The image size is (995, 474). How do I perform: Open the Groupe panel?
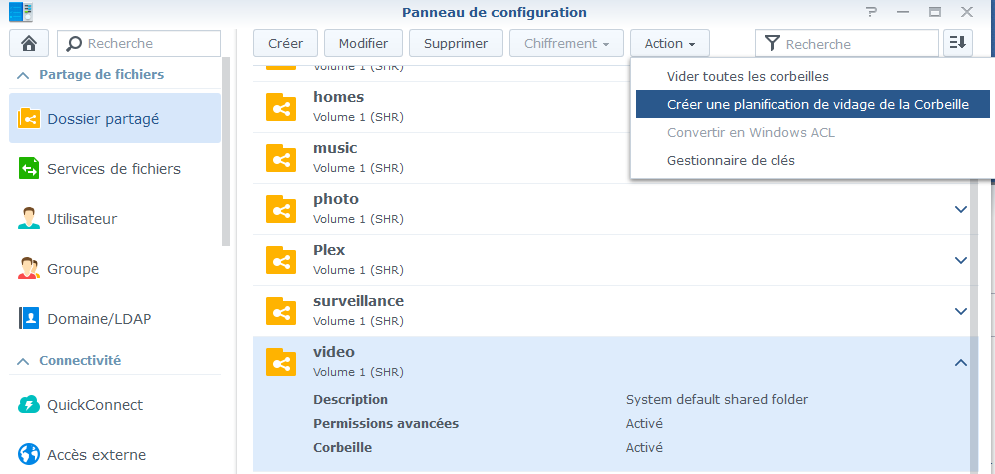click(73, 269)
